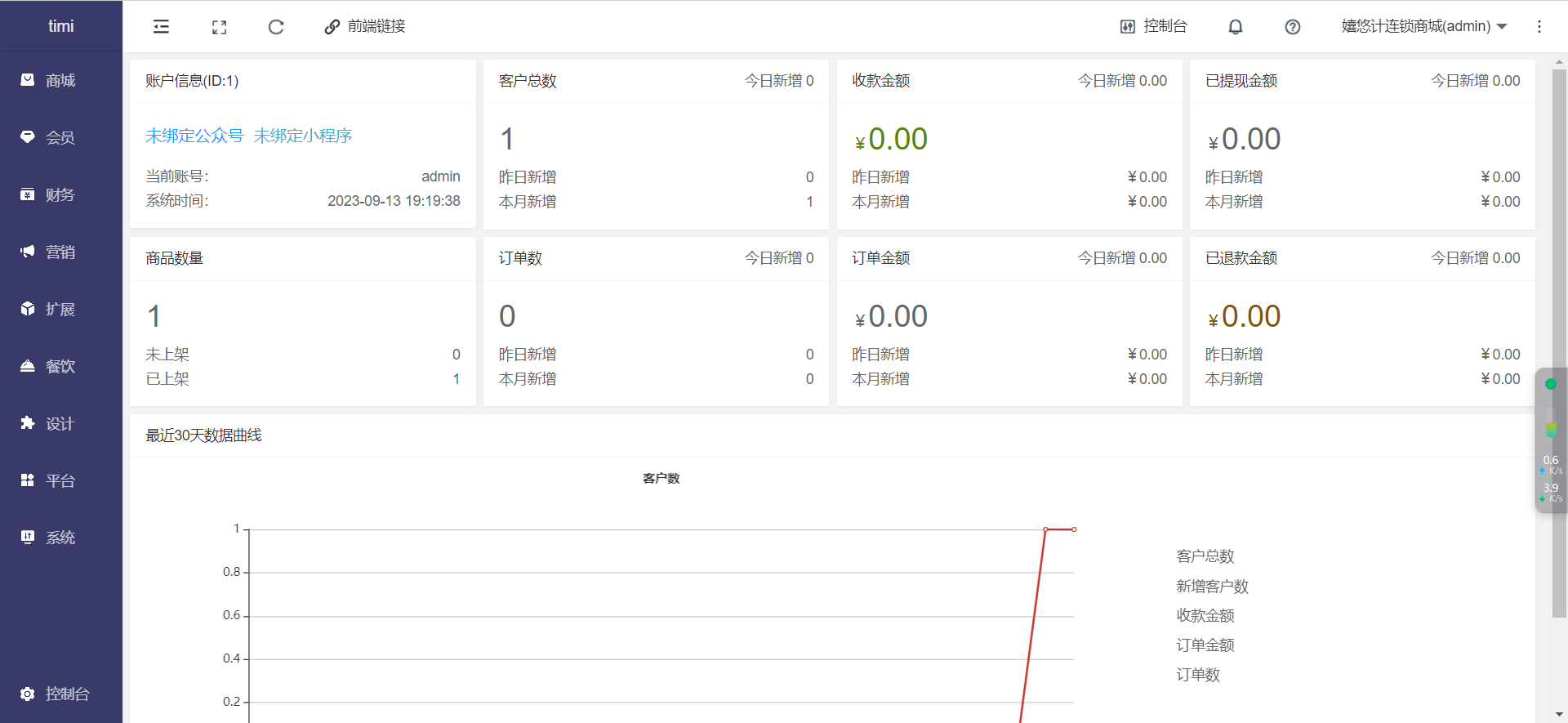
Task: Toggle the 收款金额 chart legend
Action: click(1205, 616)
